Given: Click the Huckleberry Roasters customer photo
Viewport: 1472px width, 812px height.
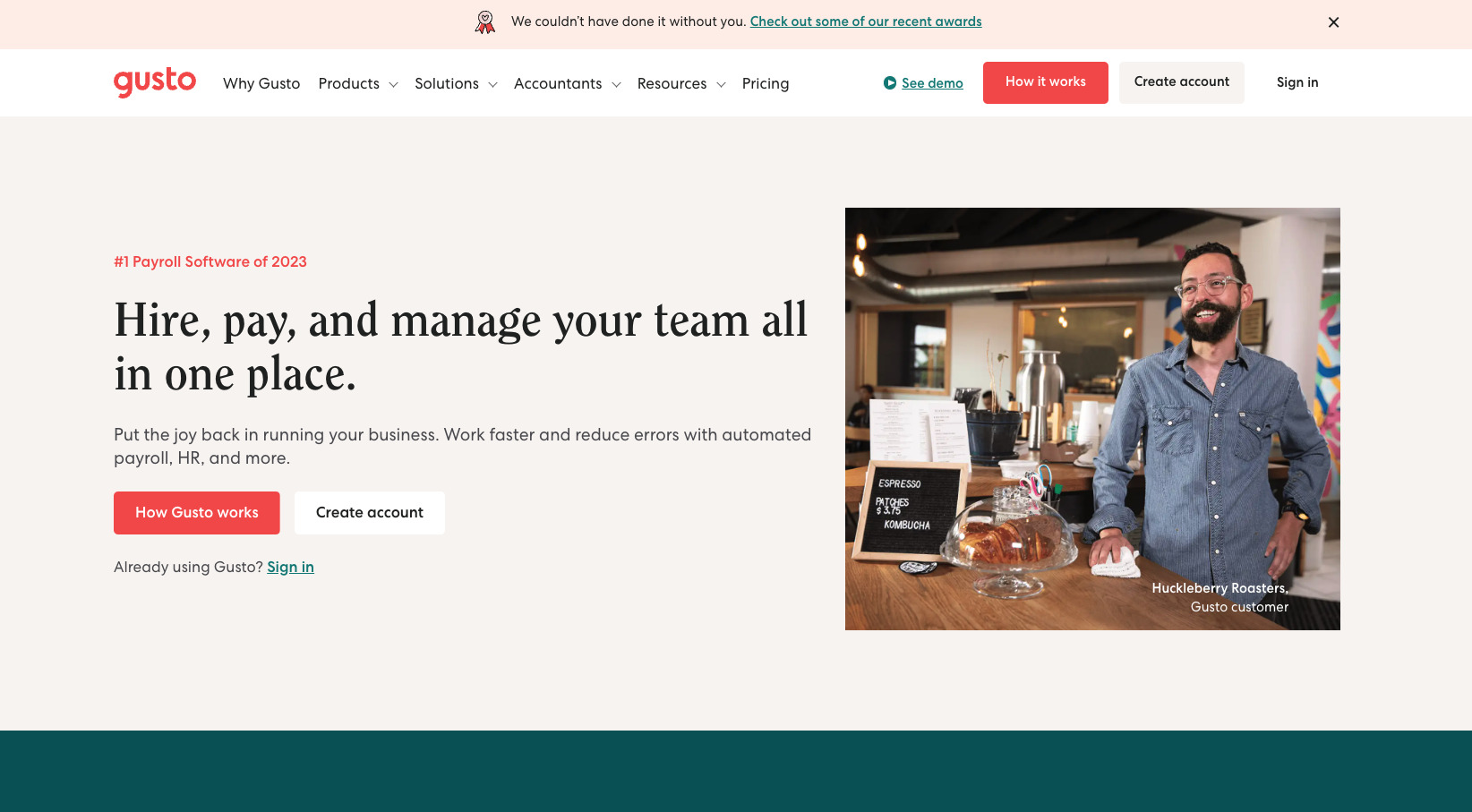Looking at the screenshot, I should (1092, 418).
